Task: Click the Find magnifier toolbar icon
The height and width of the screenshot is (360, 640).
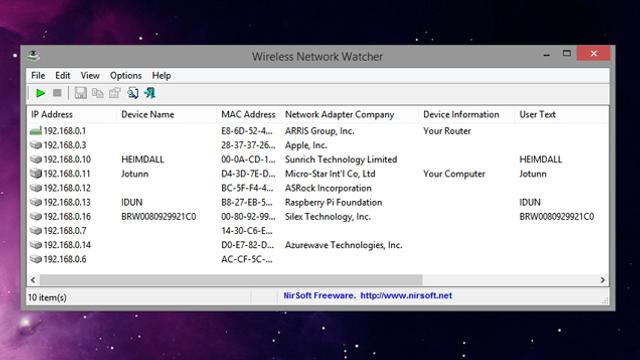Action: (x=133, y=93)
